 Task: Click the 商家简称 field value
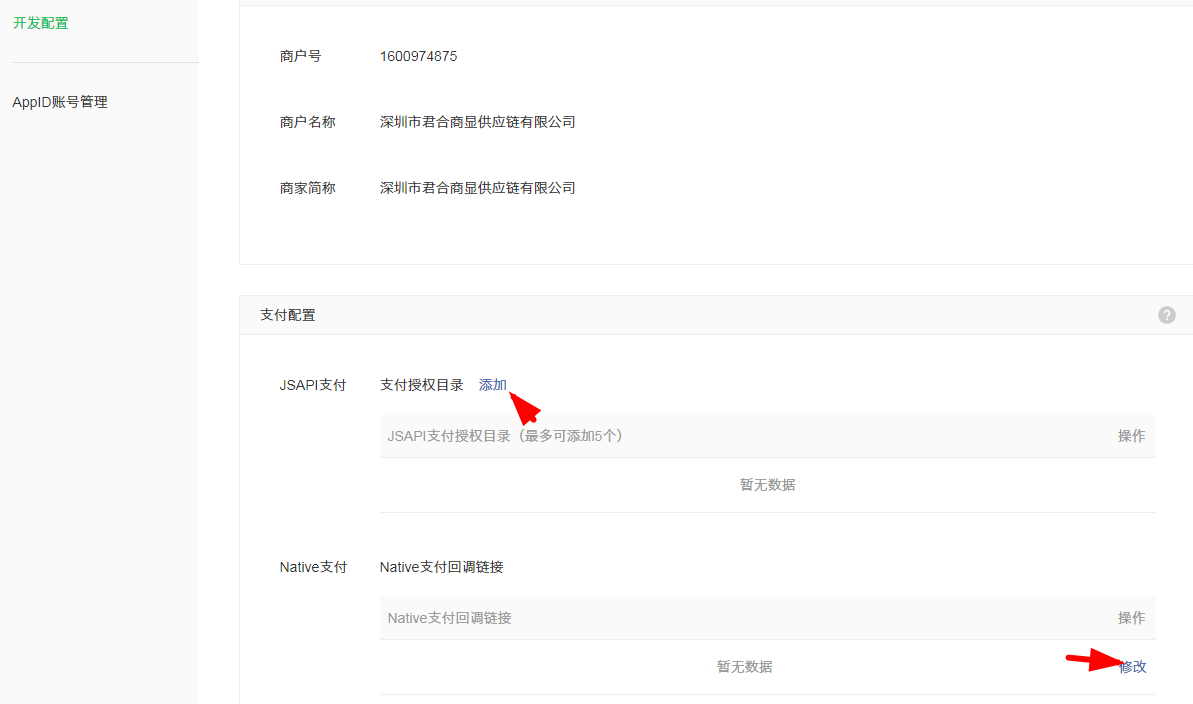click(x=476, y=187)
